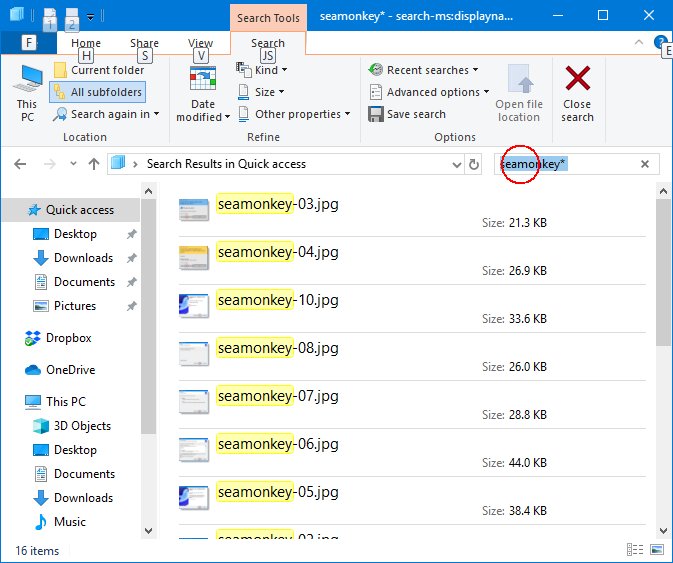
Task: Open Customize Quick Access Toolbar arrow
Action: point(91,17)
